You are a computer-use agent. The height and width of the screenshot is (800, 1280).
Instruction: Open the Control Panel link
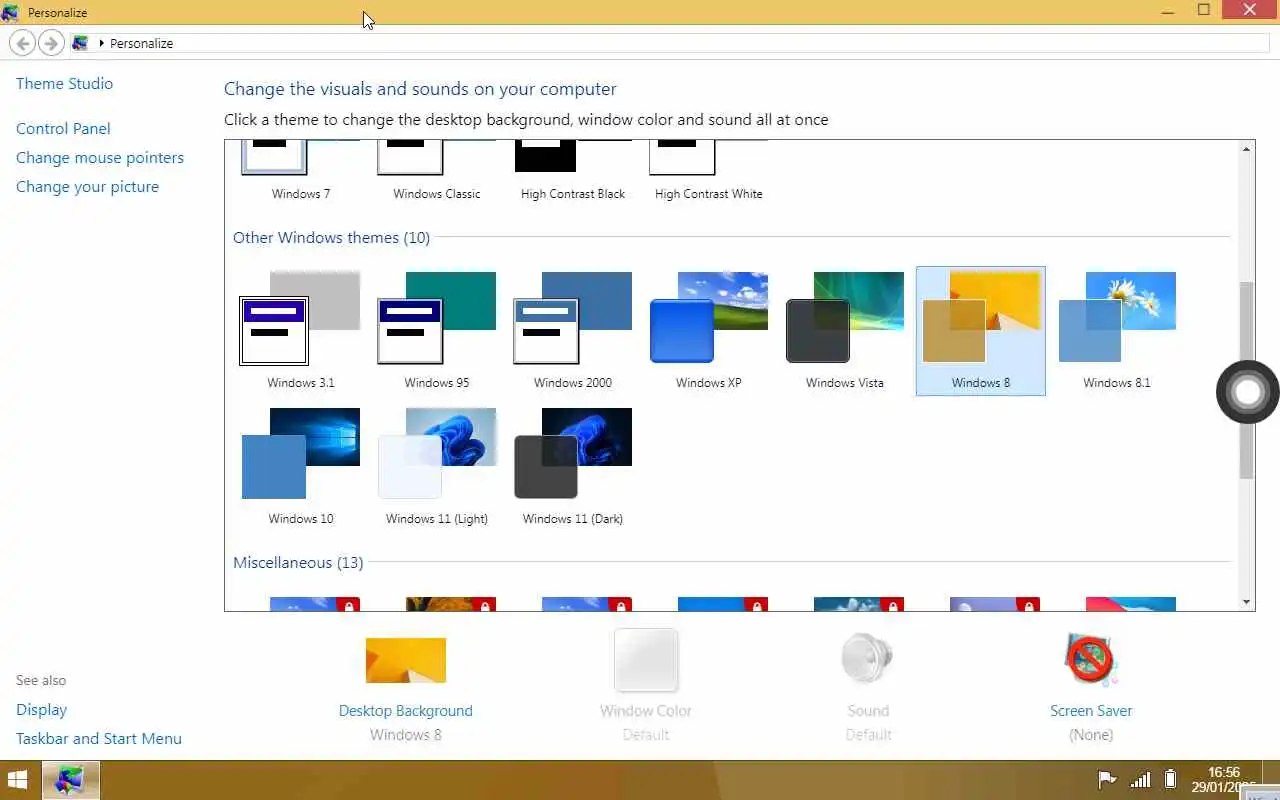pos(63,128)
